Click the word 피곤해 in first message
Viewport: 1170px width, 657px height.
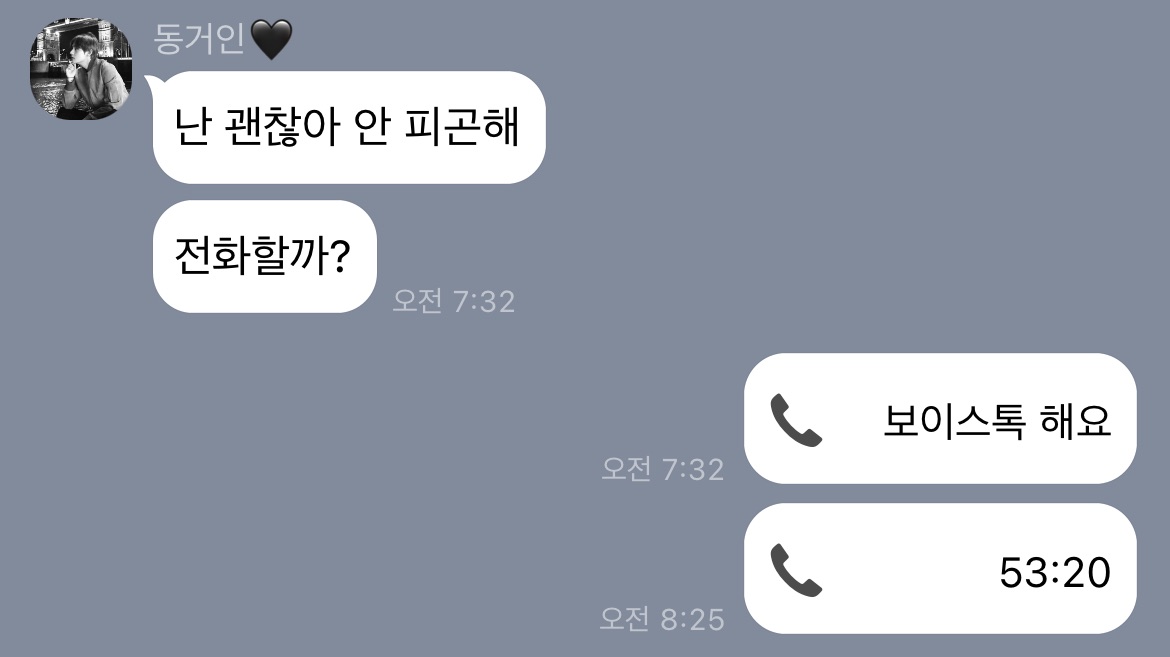(x=461, y=127)
